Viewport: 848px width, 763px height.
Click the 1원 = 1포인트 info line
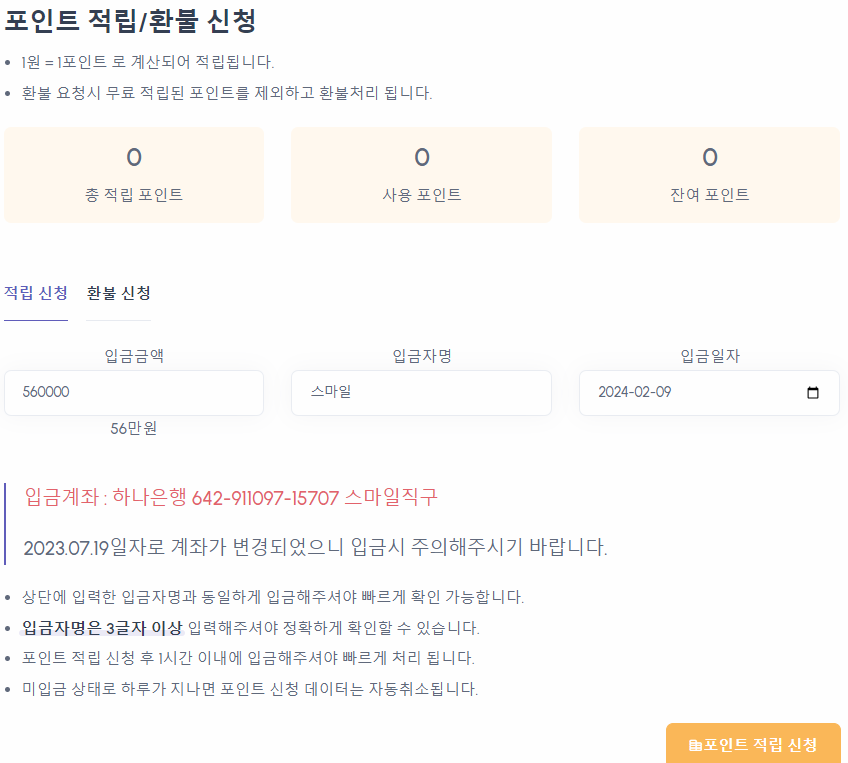pos(147,62)
